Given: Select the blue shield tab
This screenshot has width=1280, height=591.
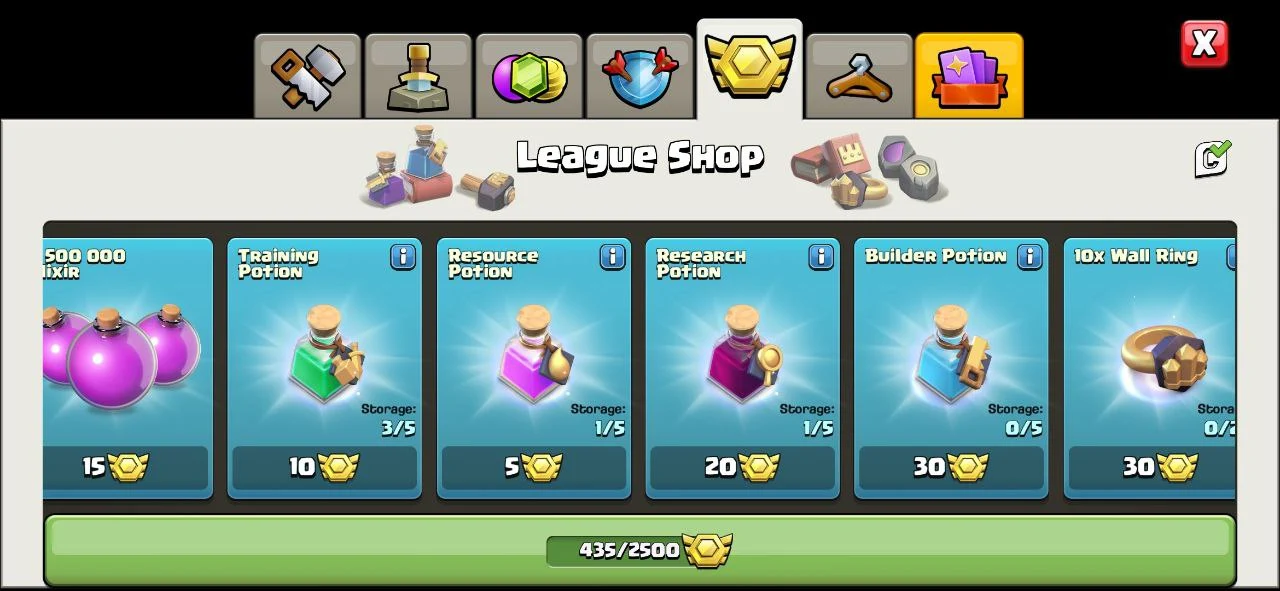Looking at the screenshot, I should [x=640, y=76].
